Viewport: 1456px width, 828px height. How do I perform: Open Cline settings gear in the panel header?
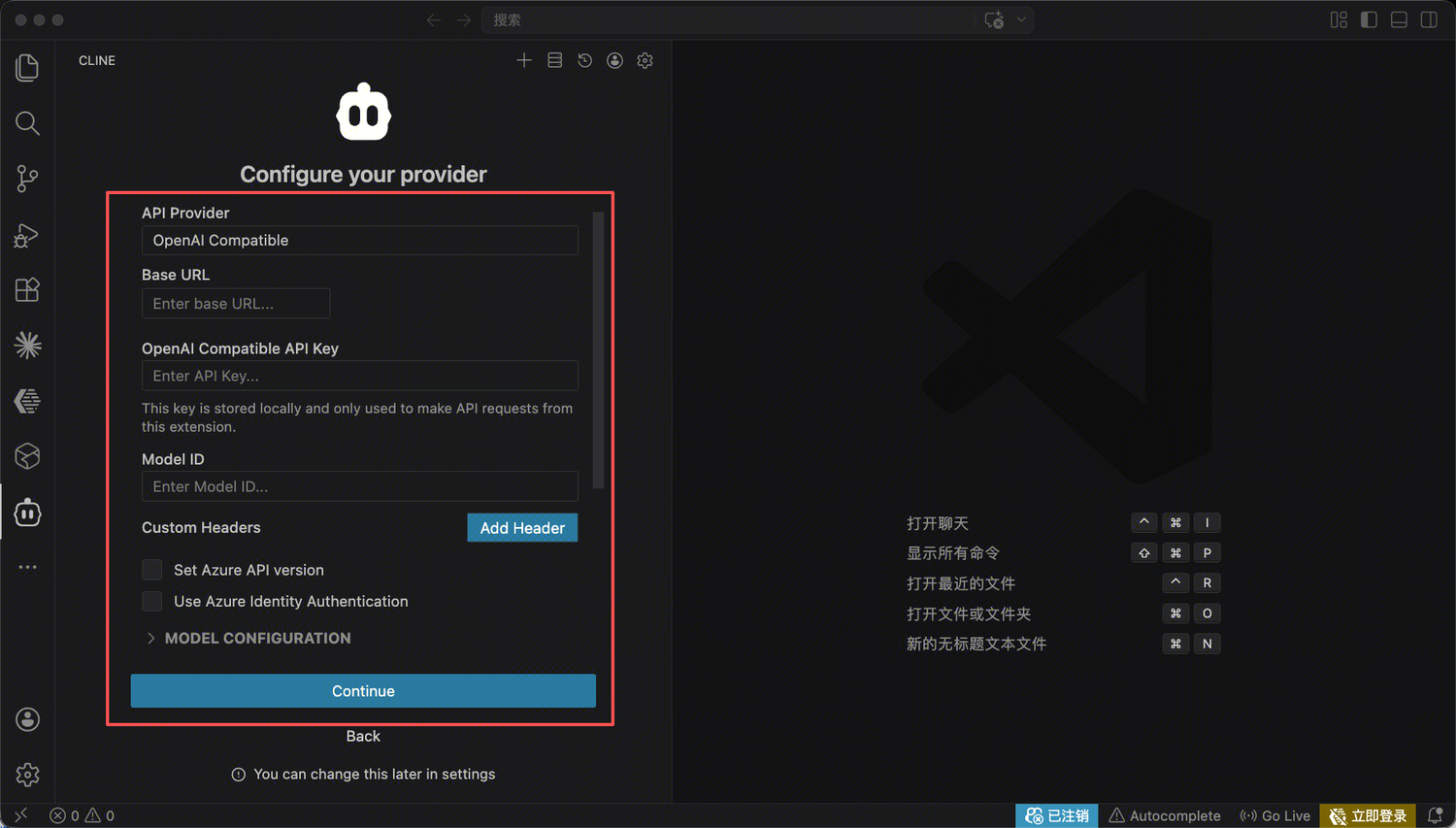(x=645, y=60)
